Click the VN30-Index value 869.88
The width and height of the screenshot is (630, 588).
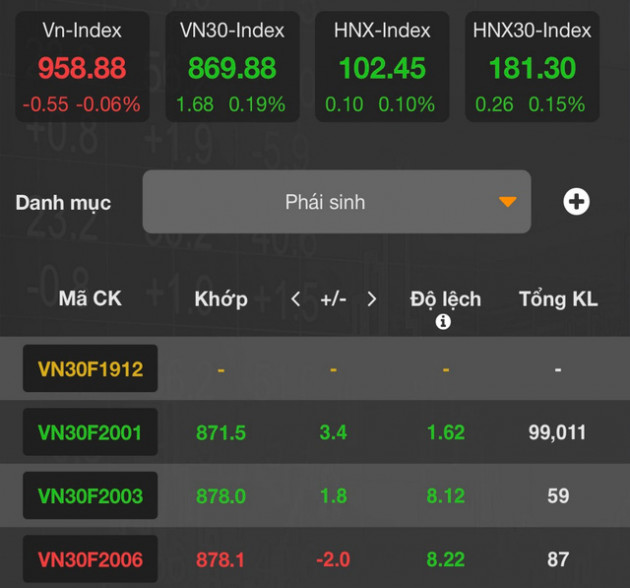[232, 68]
